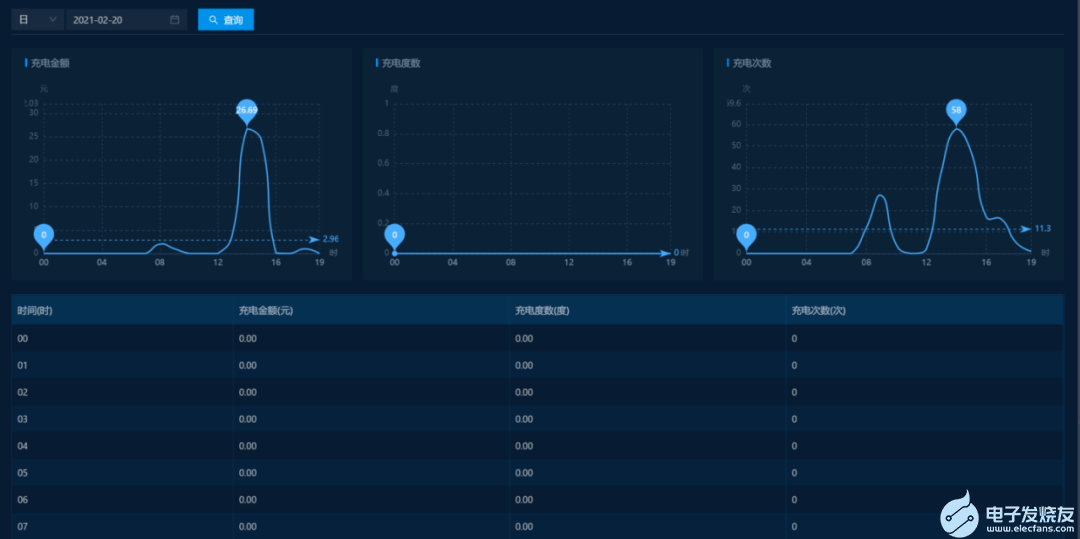
Task: Click the 查询 search button
Action: click(226, 20)
